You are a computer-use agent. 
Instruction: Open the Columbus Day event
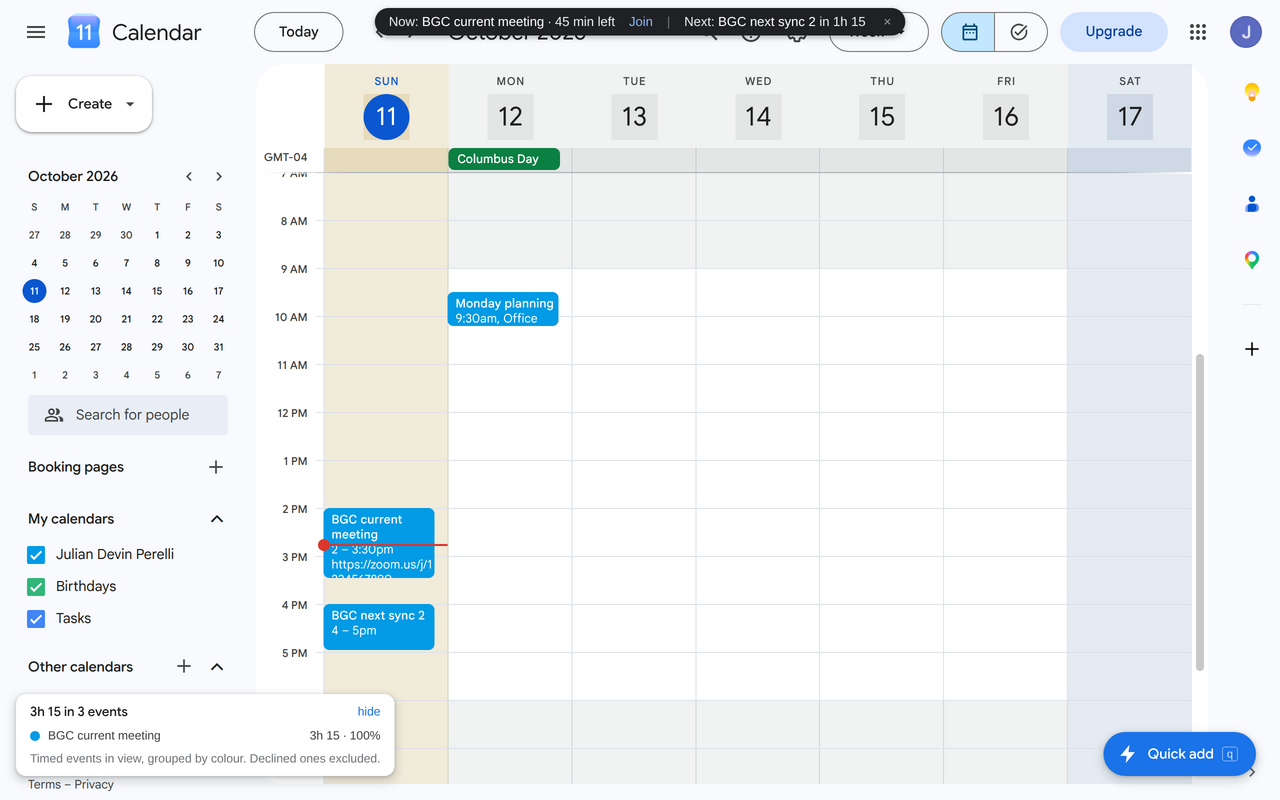tap(504, 159)
